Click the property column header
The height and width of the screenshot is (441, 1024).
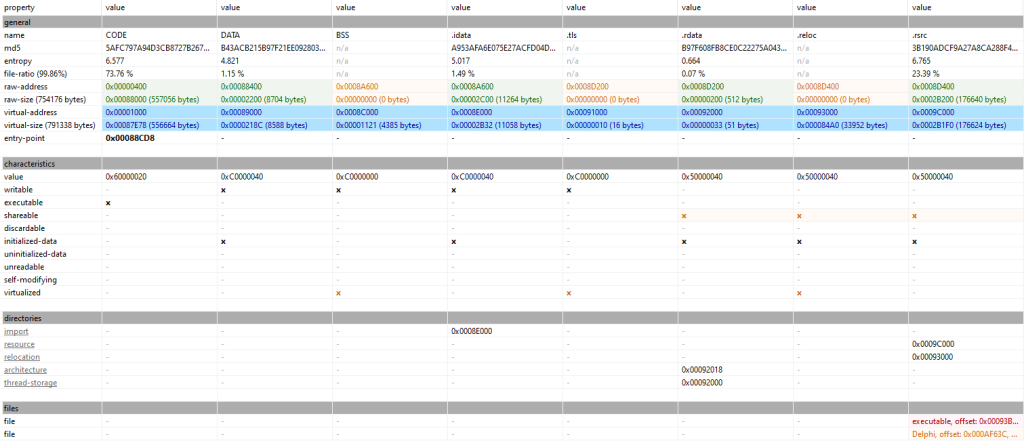click(x=22, y=7)
